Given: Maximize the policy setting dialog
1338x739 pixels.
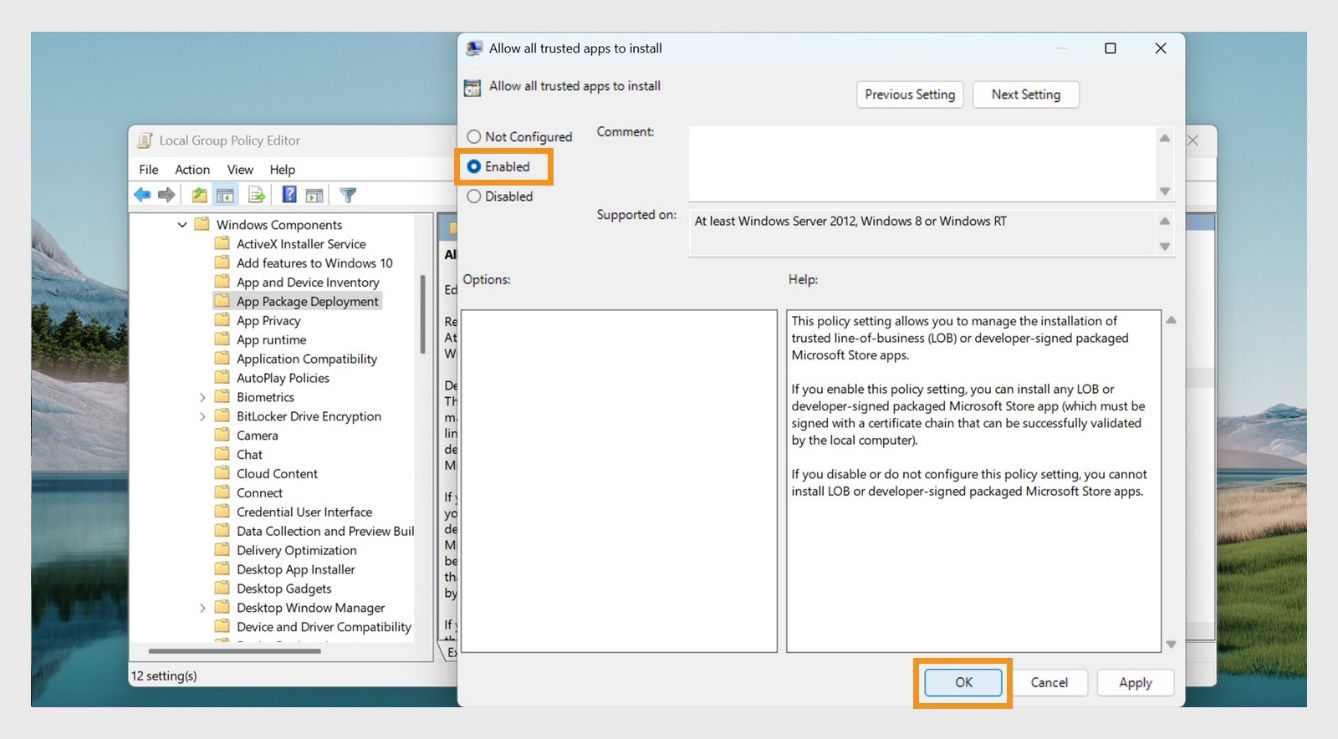Looking at the screenshot, I should (1110, 48).
